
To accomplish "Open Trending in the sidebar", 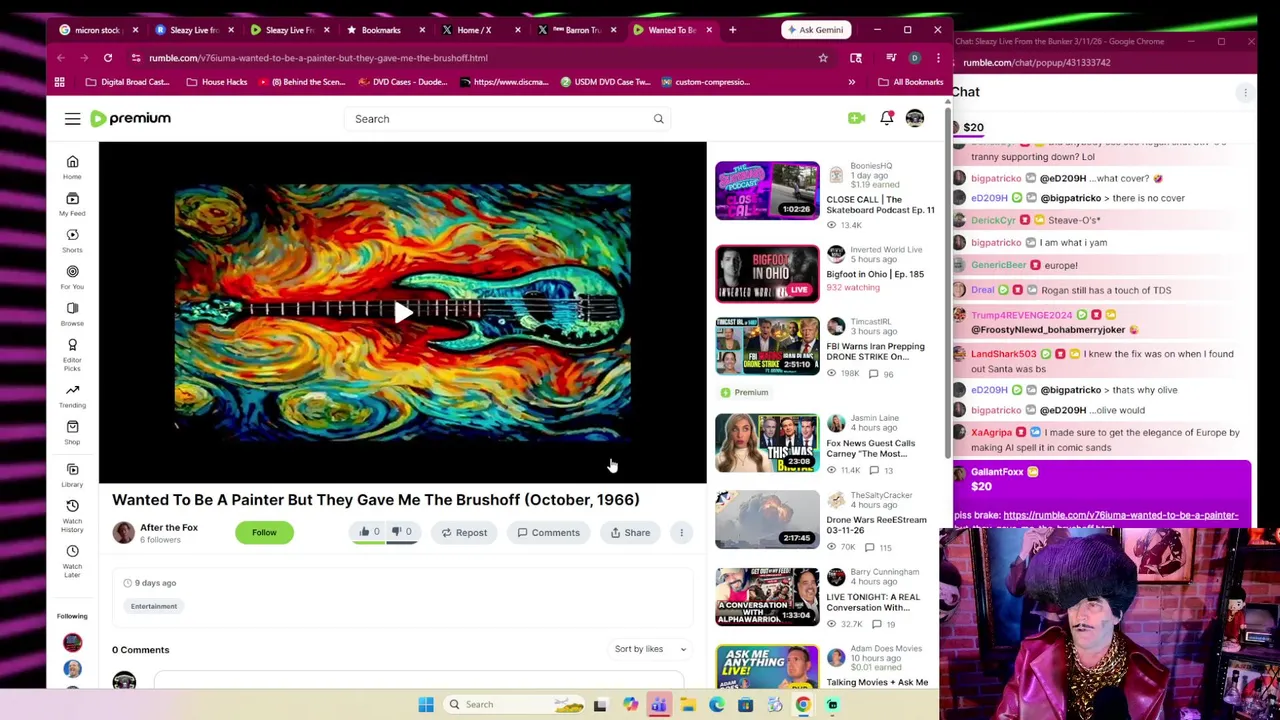I will coord(72,396).
